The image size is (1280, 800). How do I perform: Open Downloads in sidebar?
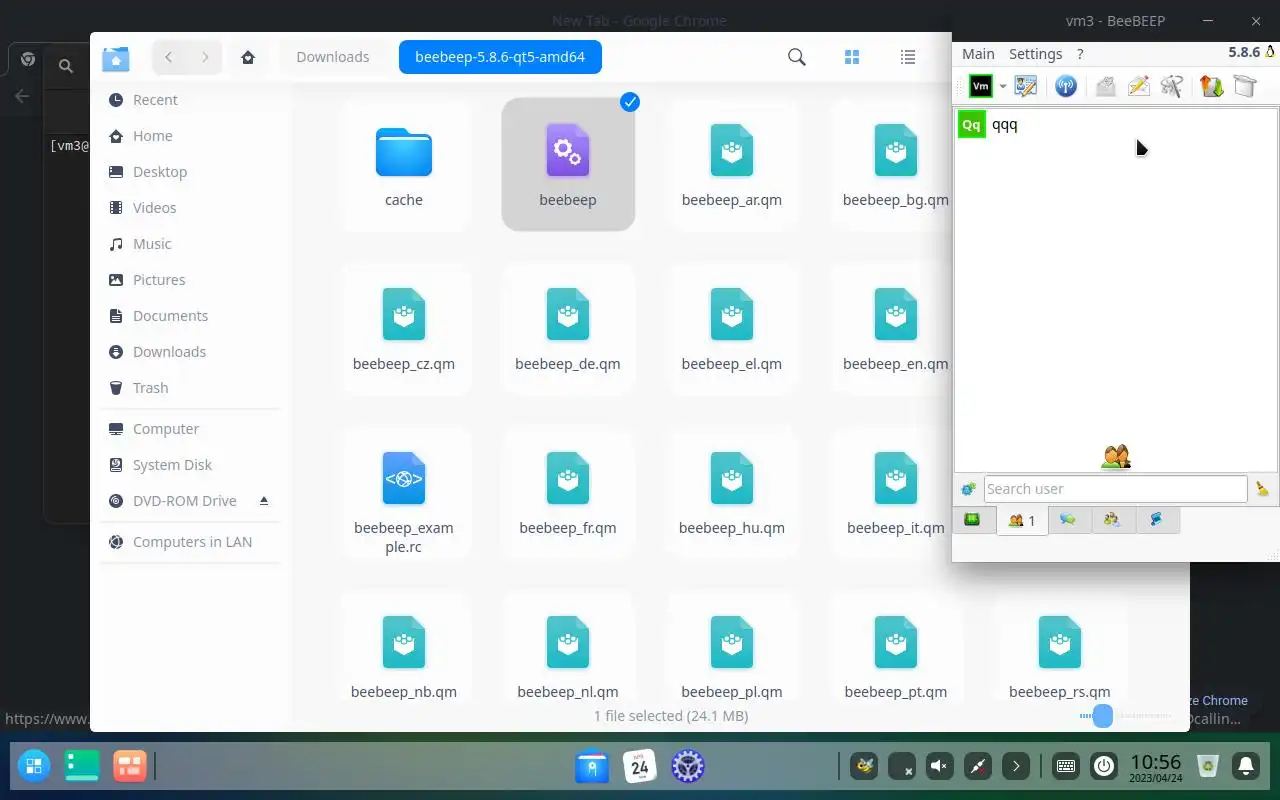click(190, 352)
